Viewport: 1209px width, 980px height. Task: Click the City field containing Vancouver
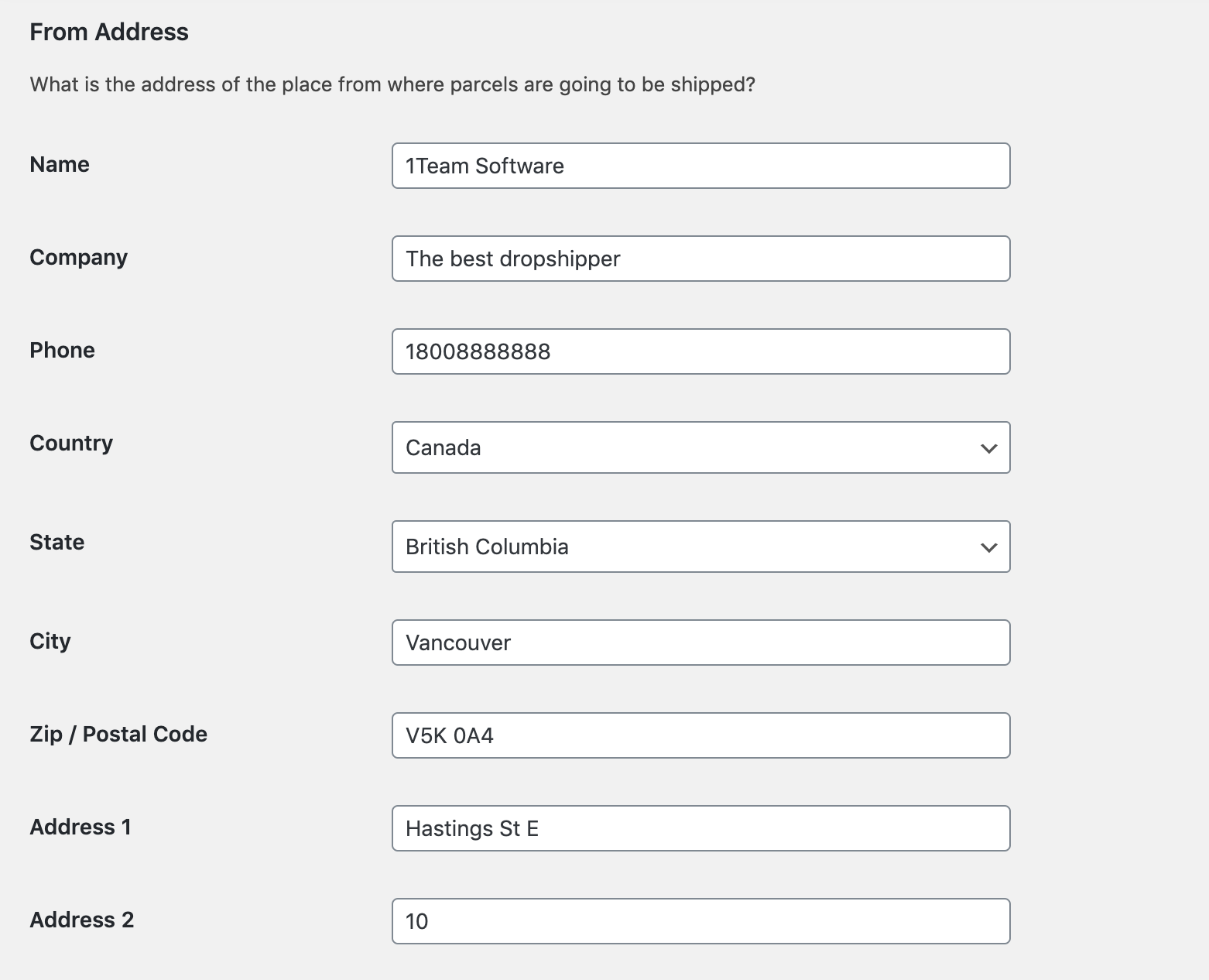pyautogui.click(x=700, y=642)
